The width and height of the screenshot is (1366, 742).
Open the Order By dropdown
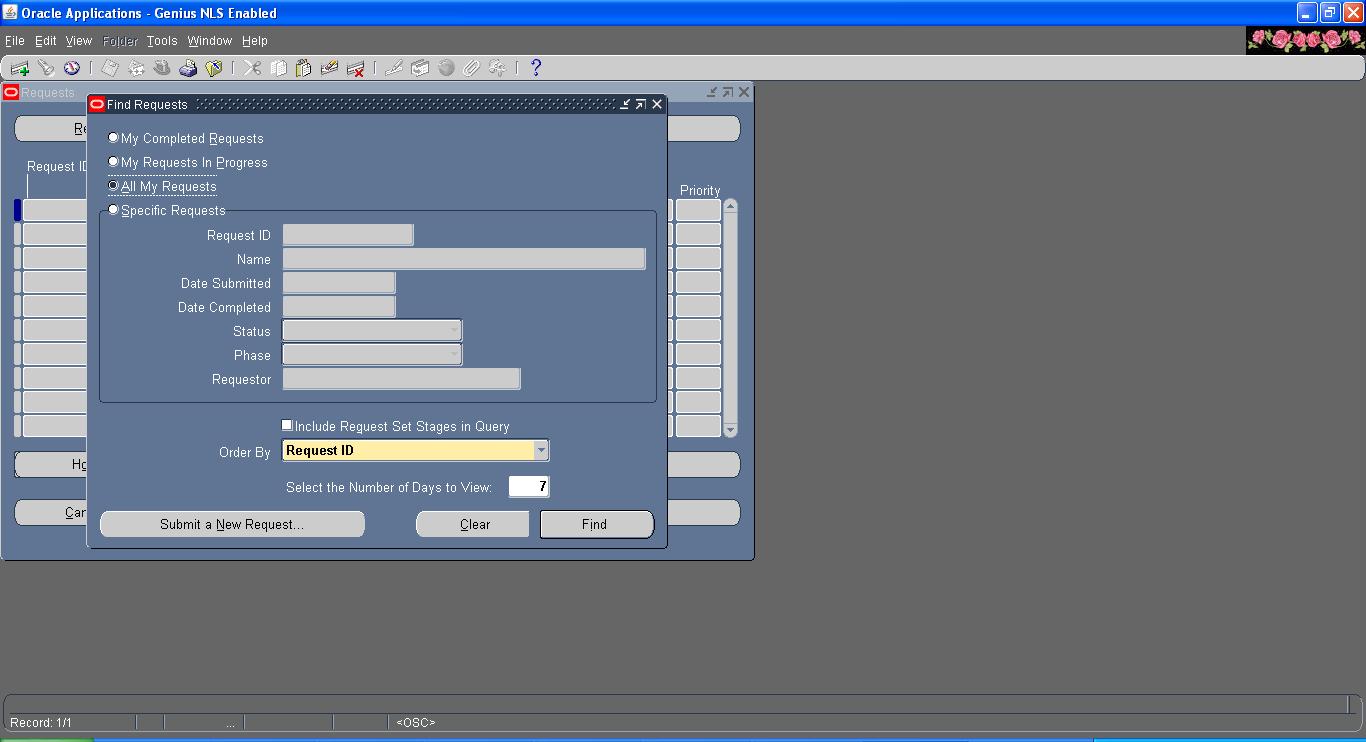click(541, 450)
